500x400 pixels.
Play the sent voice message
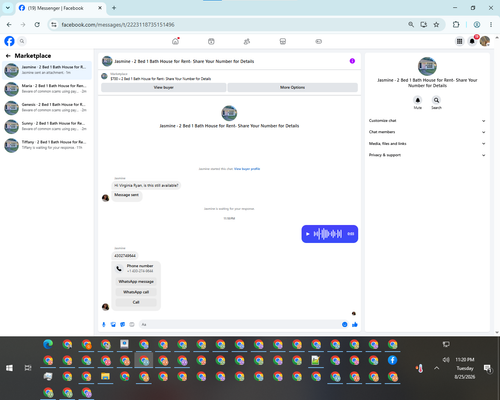tap(307, 234)
